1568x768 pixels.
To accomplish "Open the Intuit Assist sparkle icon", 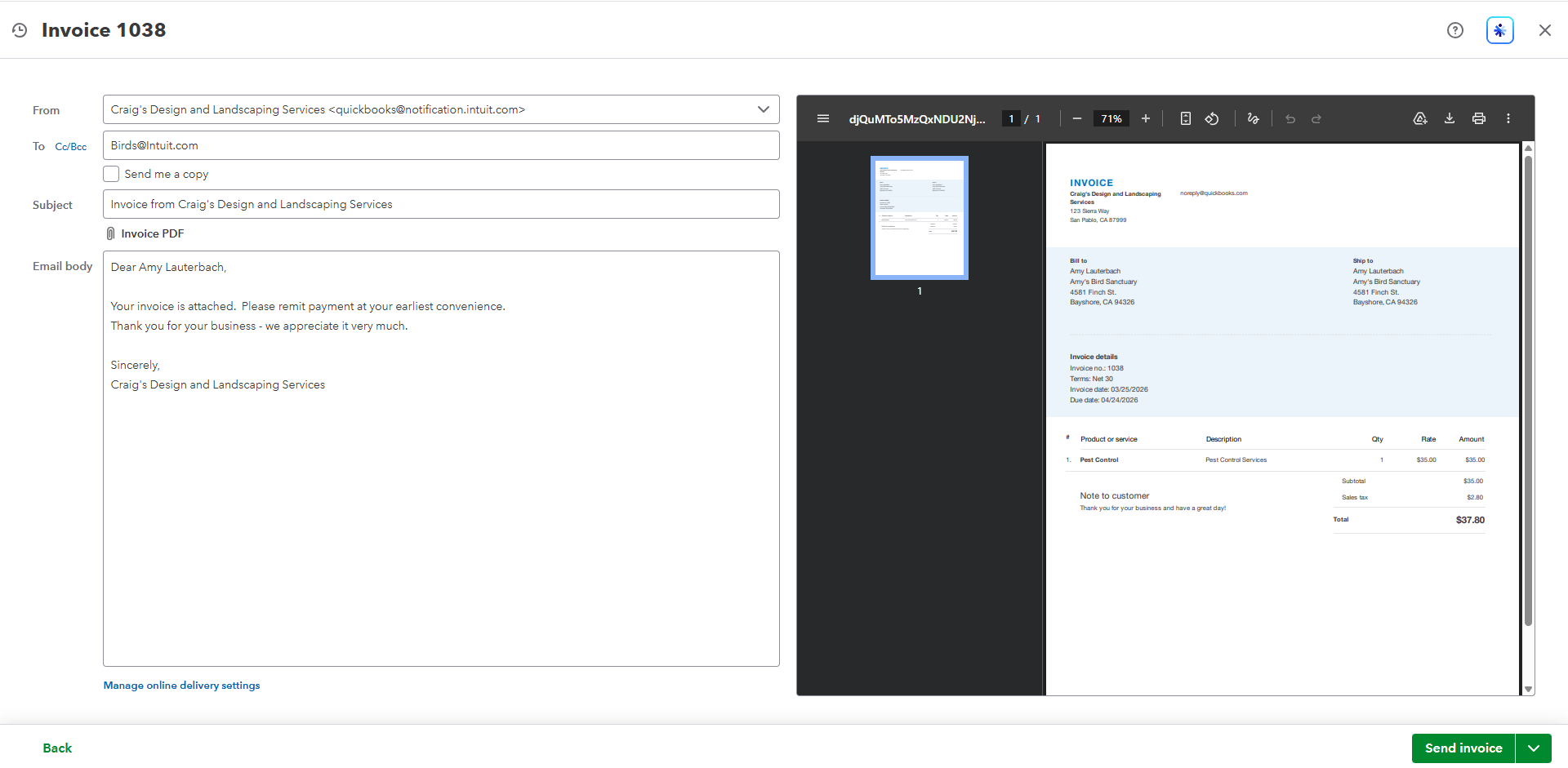I will pos(1500,30).
